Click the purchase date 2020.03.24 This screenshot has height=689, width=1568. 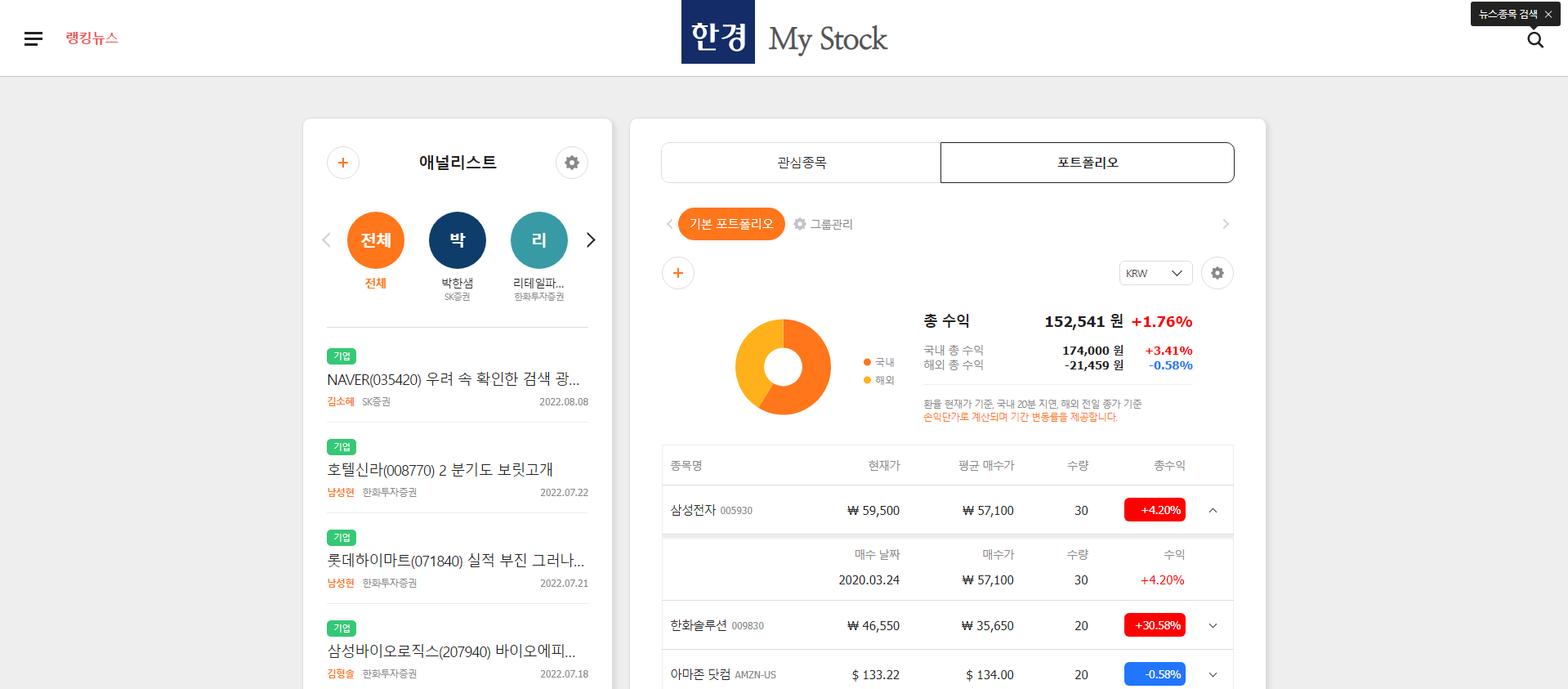[x=869, y=579]
